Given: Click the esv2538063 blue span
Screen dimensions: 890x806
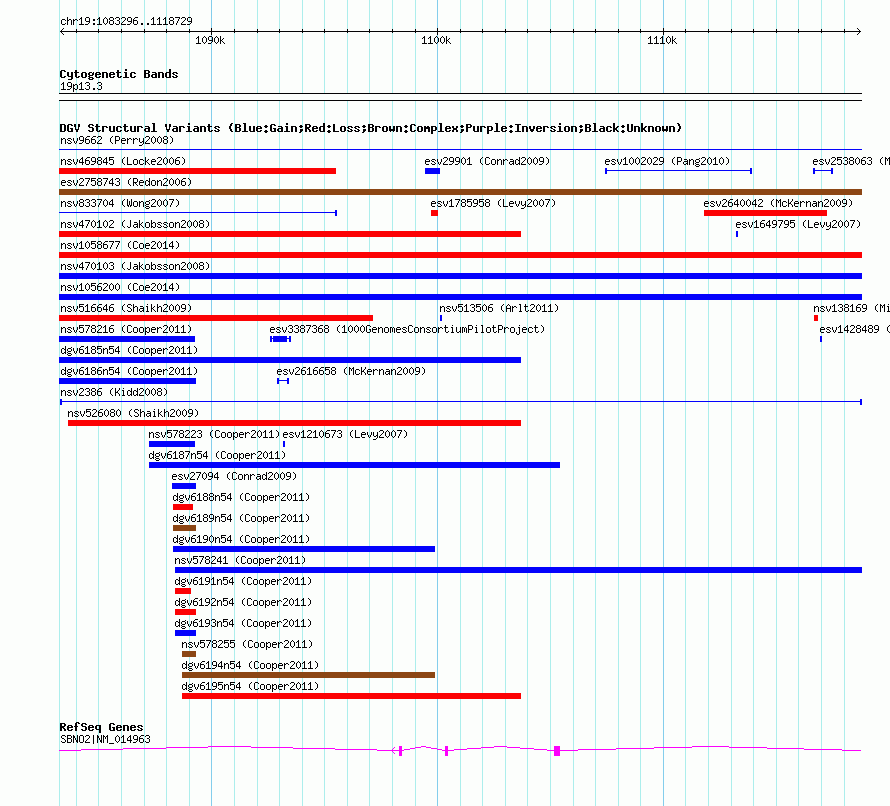Looking at the screenshot, I should [x=823, y=171].
